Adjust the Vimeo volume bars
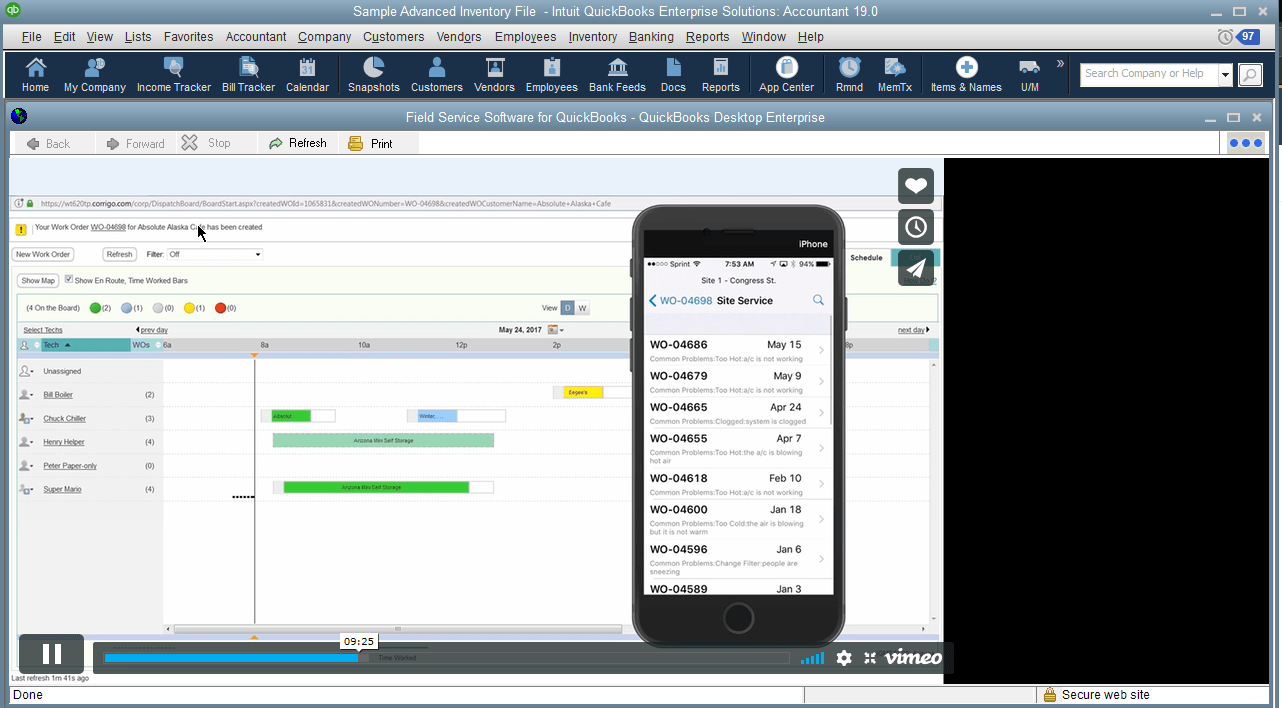Screen dimensions: 1282x708 [813, 658]
